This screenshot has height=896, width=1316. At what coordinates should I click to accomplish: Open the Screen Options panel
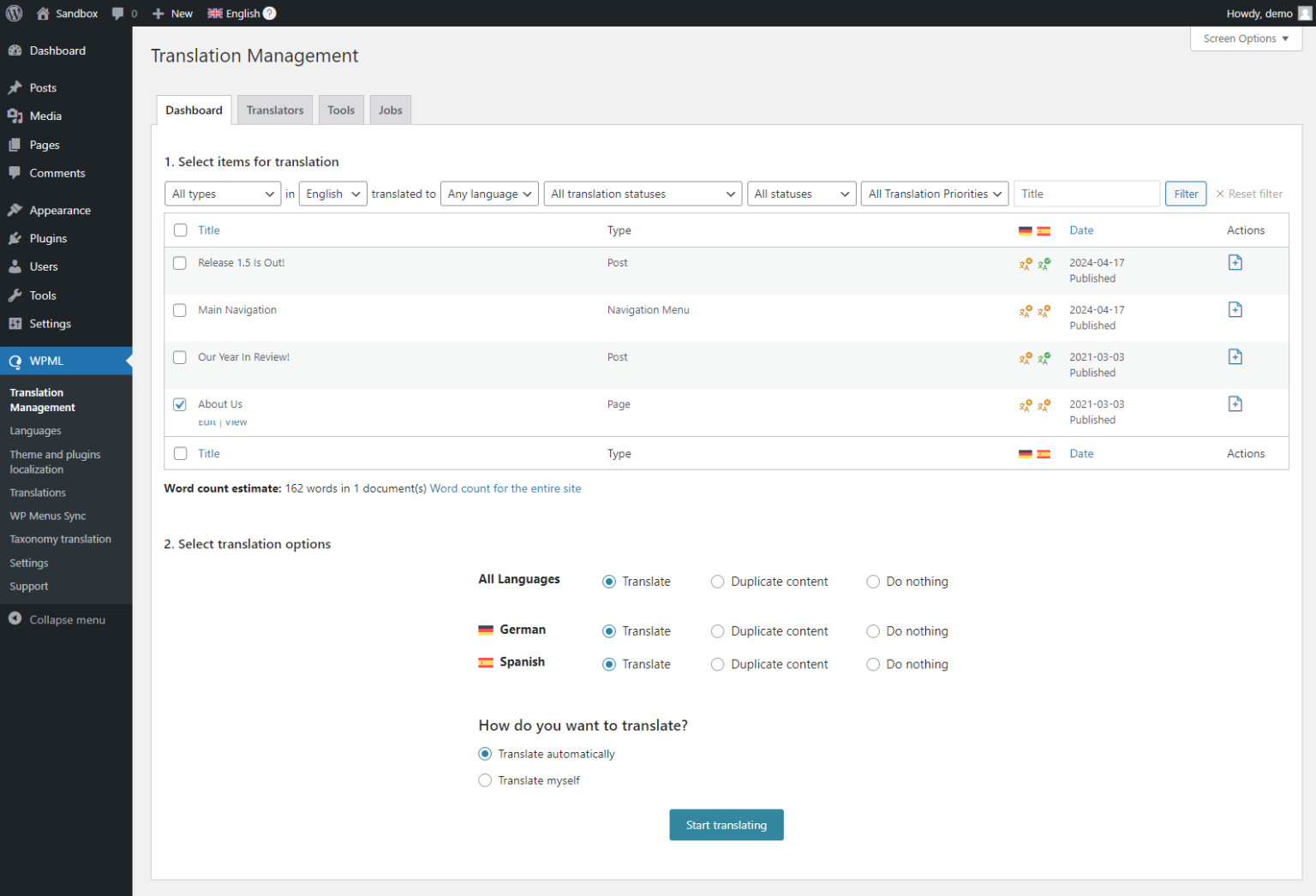pos(1245,38)
